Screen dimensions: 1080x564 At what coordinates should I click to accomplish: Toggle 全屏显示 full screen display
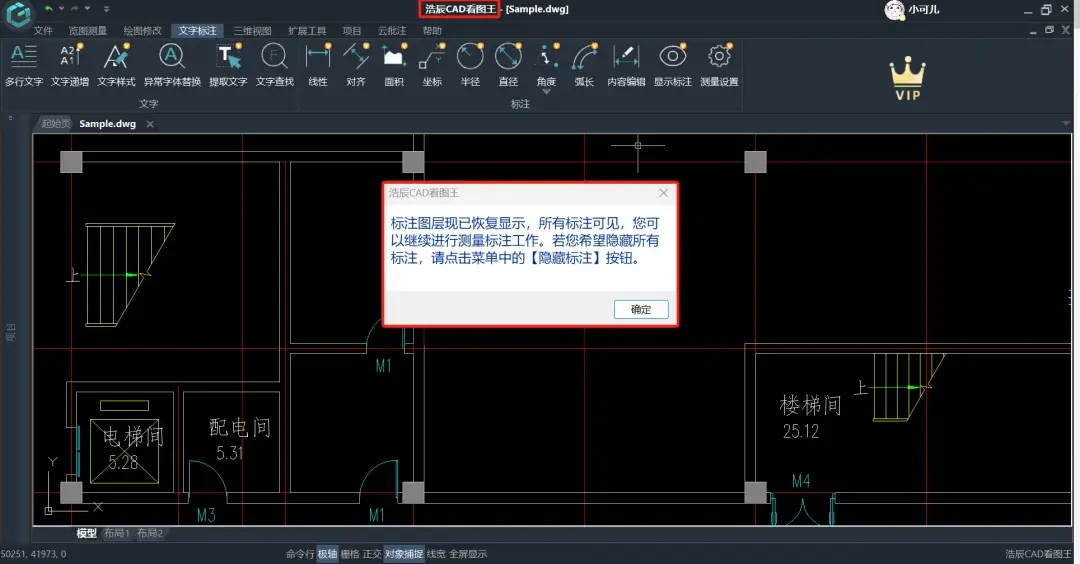[x=468, y=554]
